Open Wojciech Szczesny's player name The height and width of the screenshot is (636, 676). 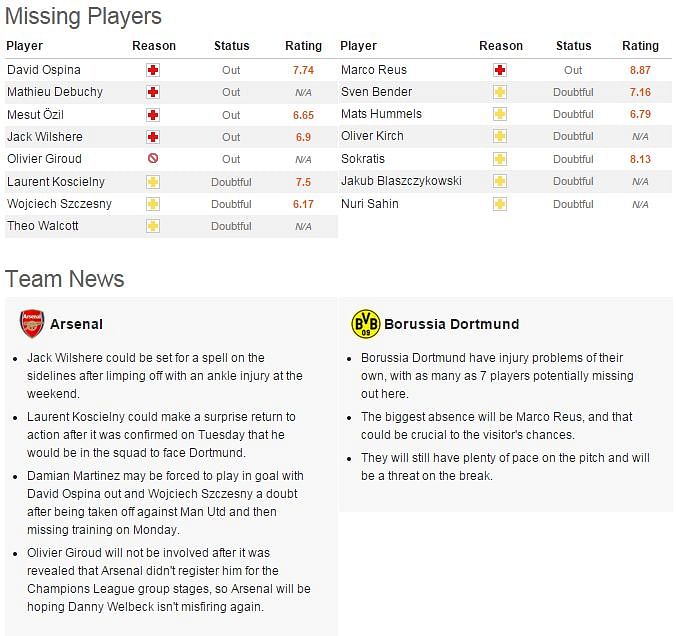(x=59, y=204)
